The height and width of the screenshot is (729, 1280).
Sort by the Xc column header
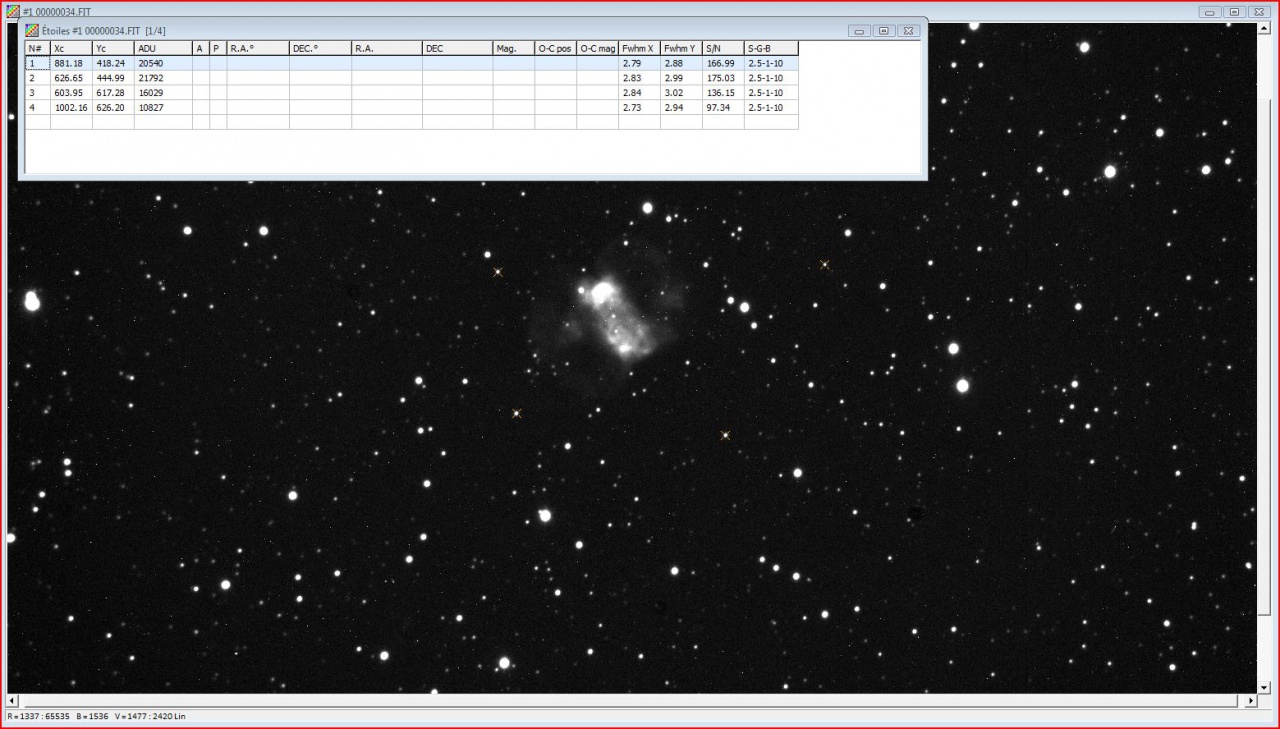(x=72, y=48)
